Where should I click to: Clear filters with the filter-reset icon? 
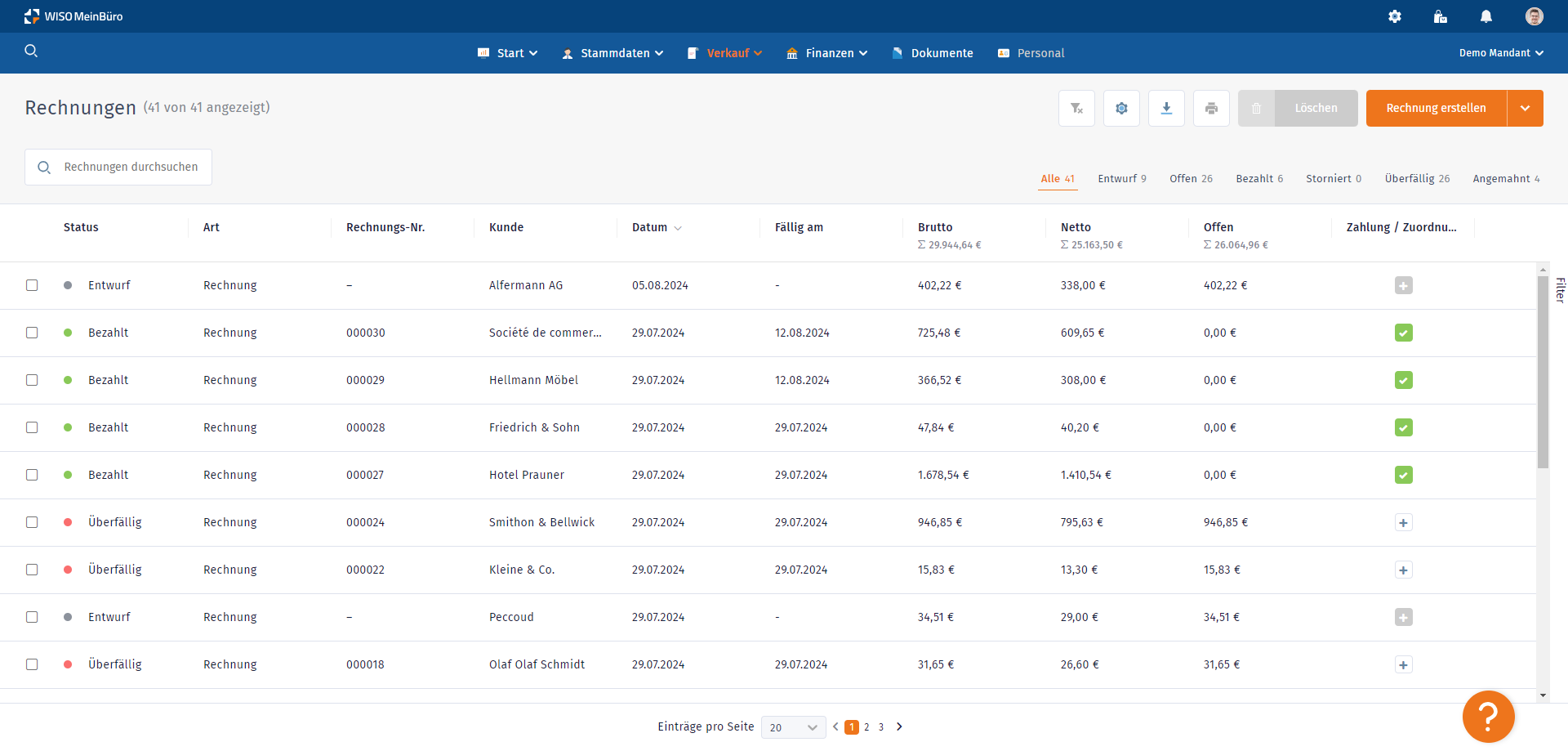[x=1076, y=108]
